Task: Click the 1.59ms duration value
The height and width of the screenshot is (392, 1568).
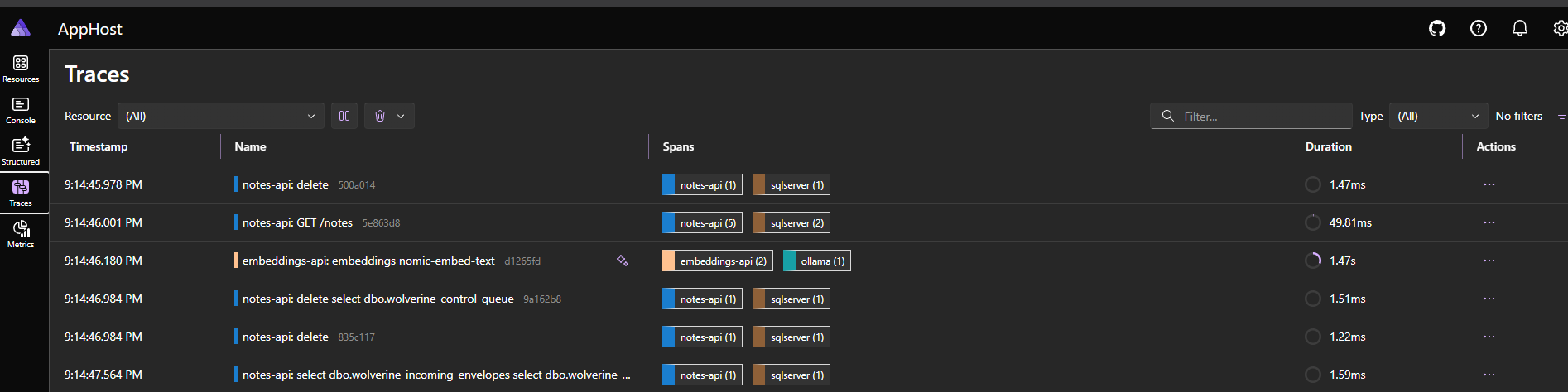Action: click(x=1348, y=375)
